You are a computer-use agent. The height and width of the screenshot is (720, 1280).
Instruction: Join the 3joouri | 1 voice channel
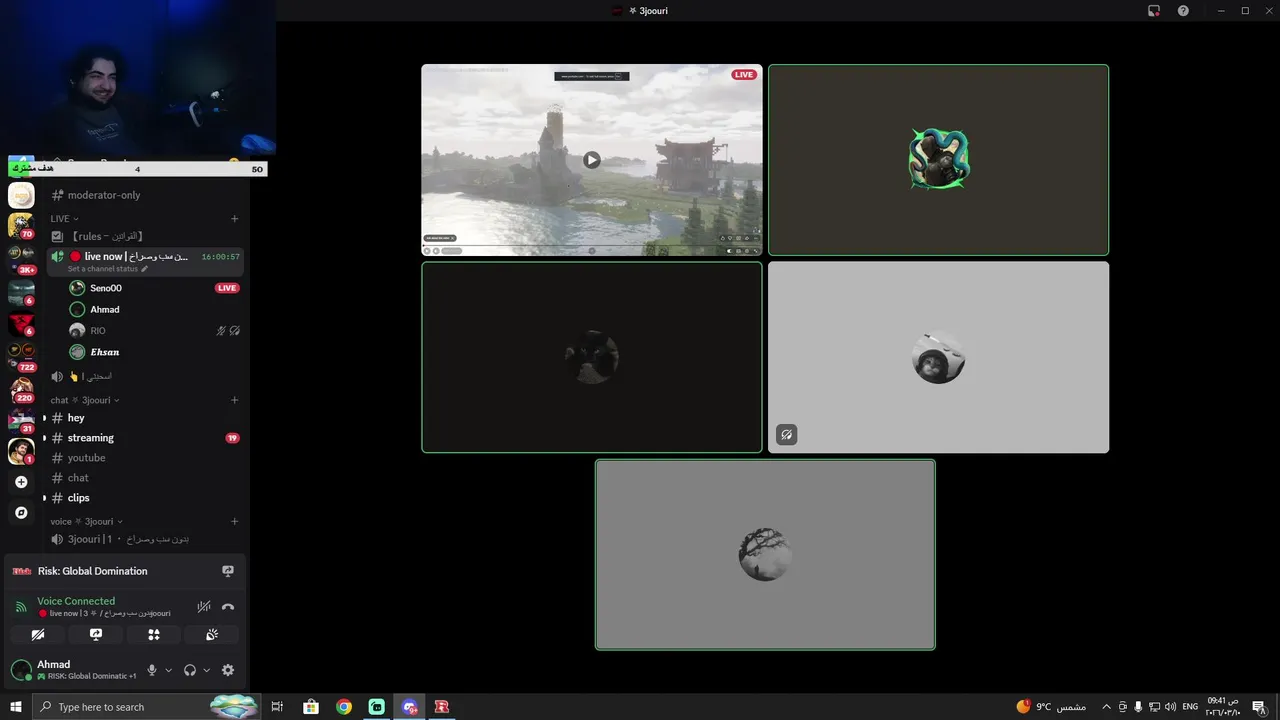coord(146,539)
